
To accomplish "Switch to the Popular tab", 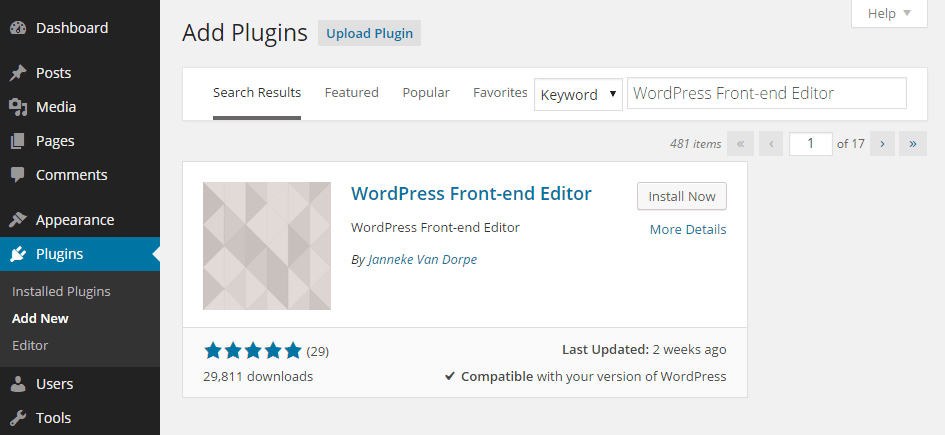I will [426, 93].
